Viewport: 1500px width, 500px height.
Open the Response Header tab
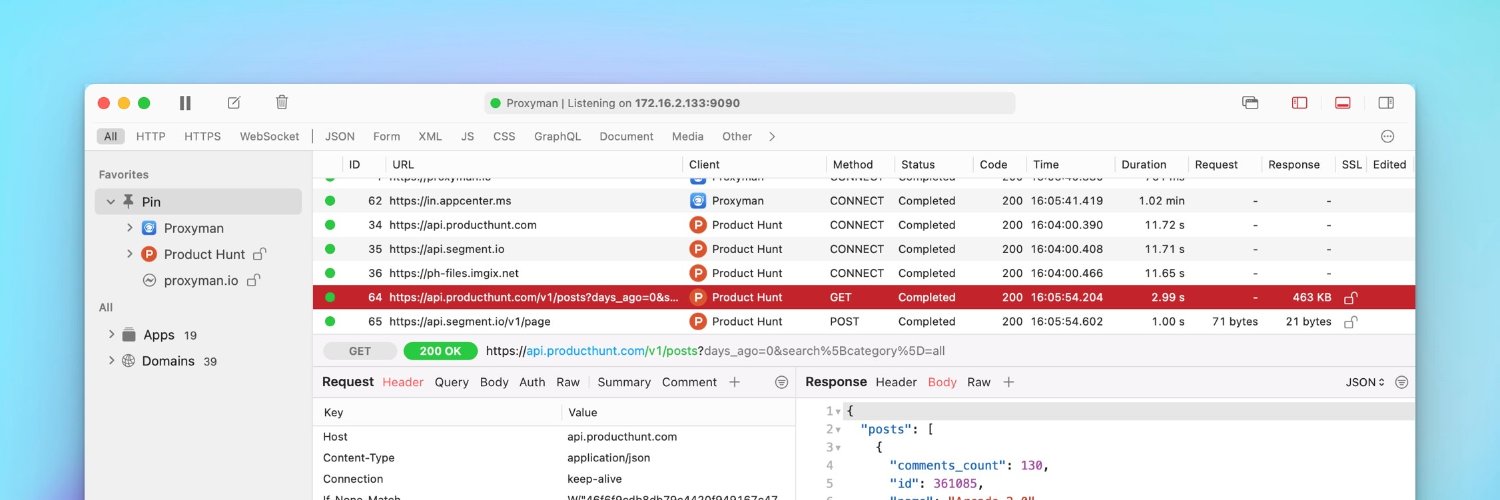[896, 382]
